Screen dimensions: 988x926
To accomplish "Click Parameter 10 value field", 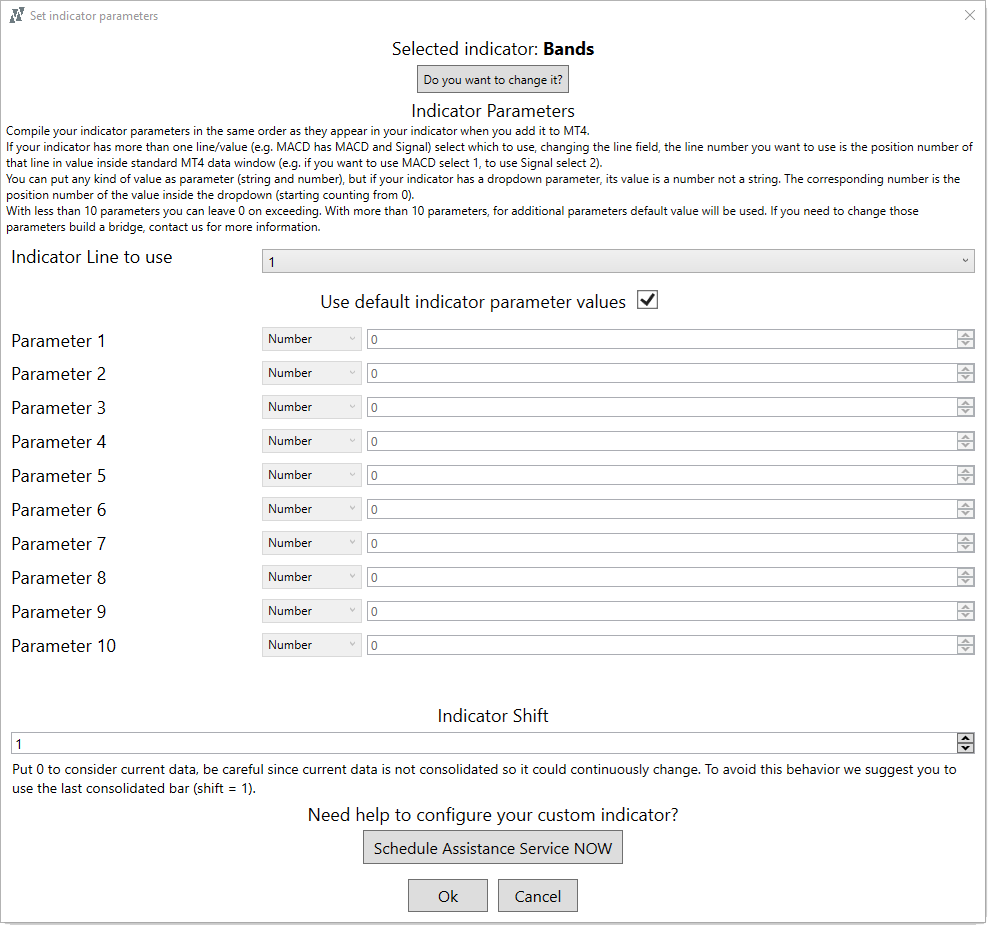I will [662, 646].
